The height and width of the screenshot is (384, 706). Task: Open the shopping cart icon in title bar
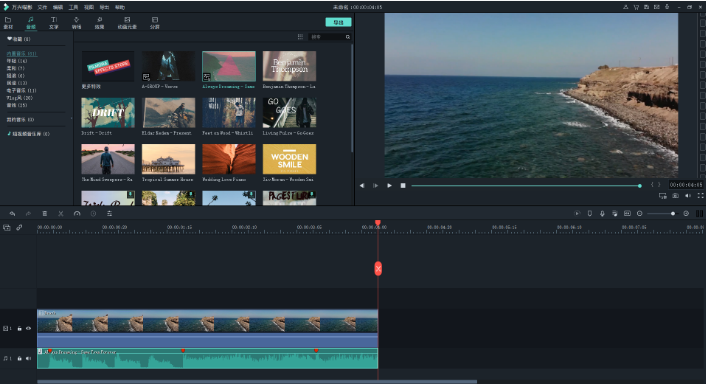[x=636, y=7]
